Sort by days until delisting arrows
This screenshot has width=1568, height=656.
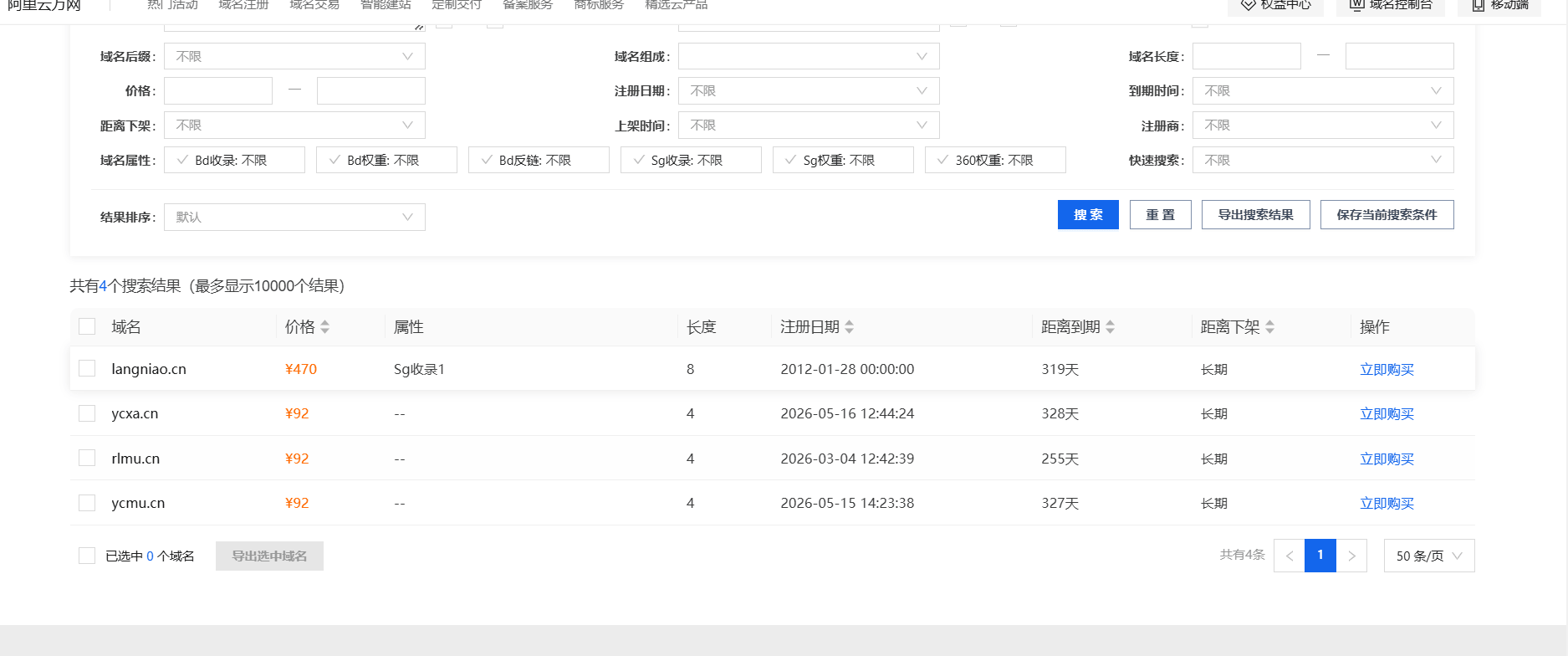1269,327
